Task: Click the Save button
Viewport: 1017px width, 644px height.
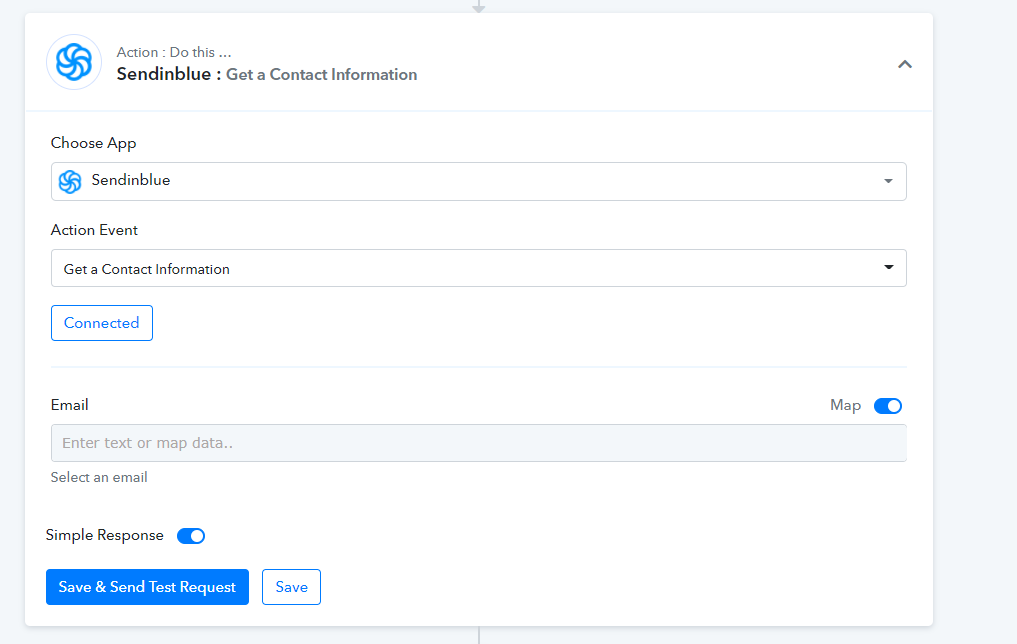Action: (x=291, y=587)
